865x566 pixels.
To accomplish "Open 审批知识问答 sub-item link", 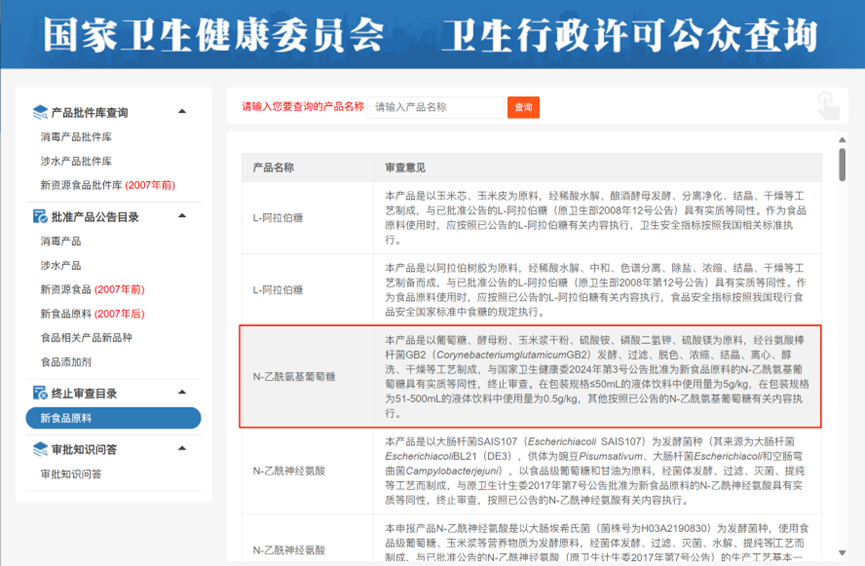I will [71, 474].
